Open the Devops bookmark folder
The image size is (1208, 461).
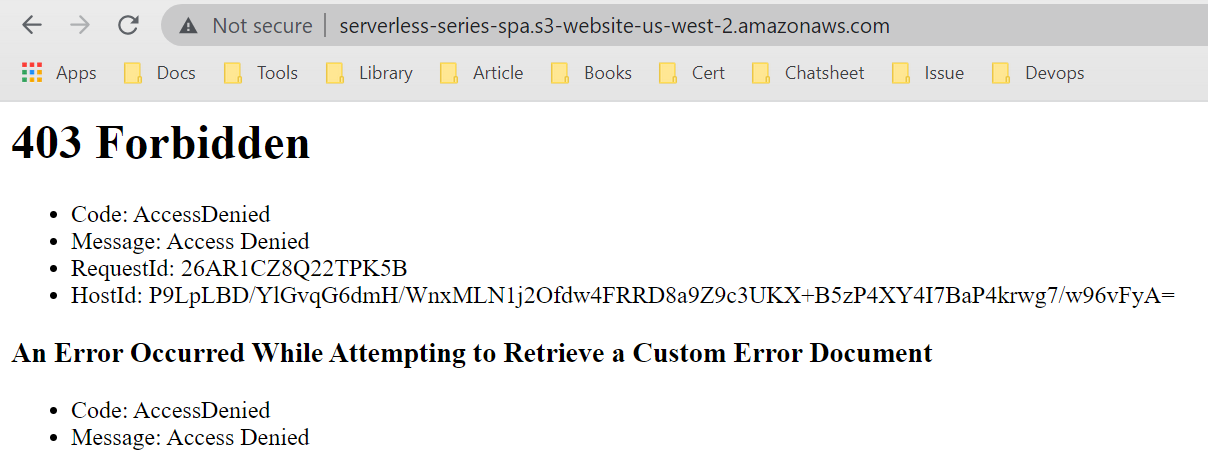1038,73
